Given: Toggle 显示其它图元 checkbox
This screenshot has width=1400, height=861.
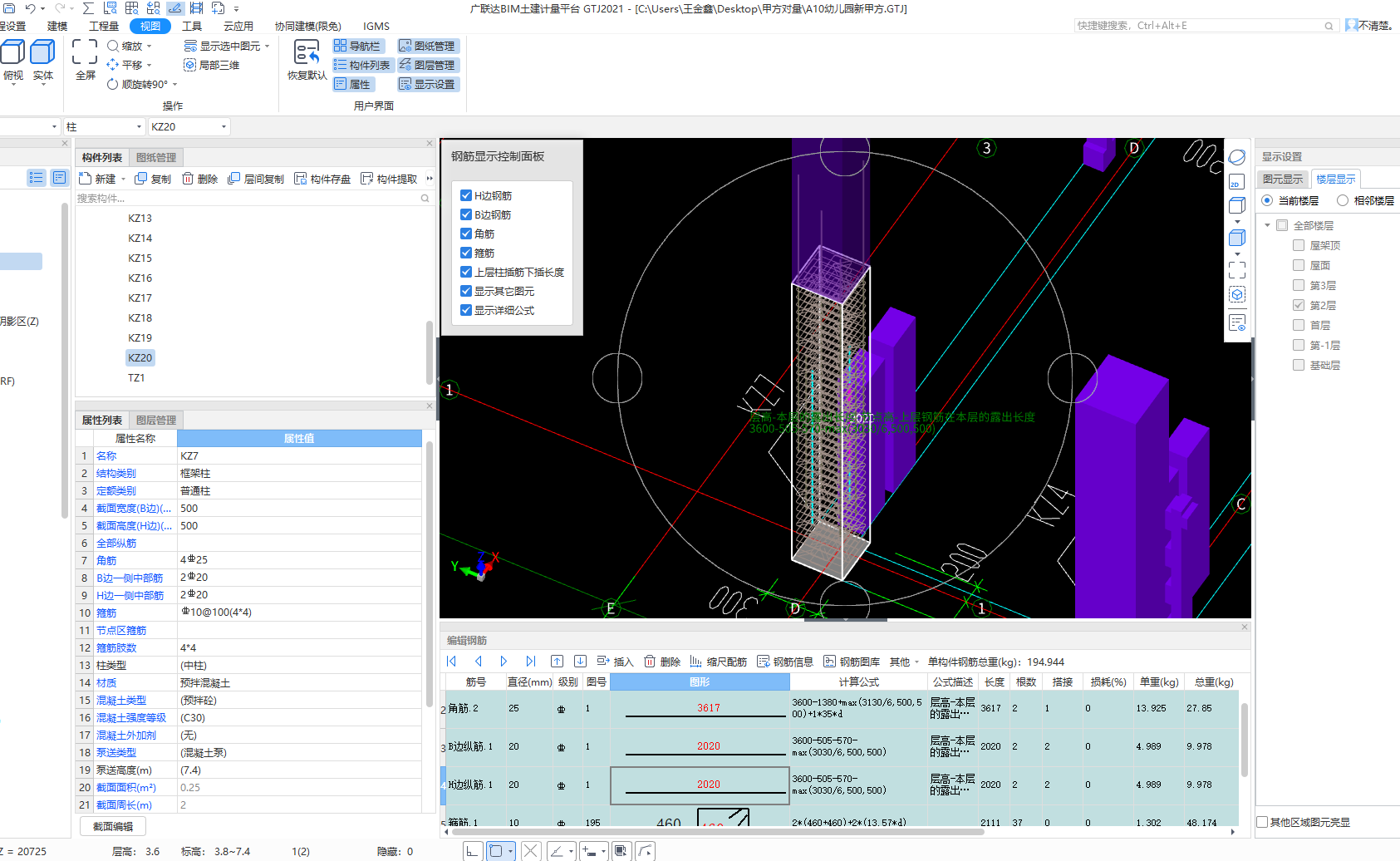Looking at the screenshot, I should (466, 291).
